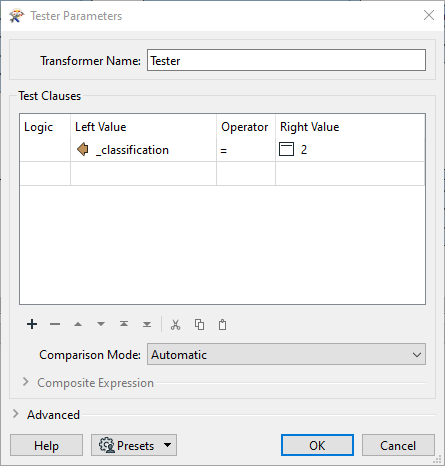Add a new test clause with plus icon
This screenshot has height=466, width=445.
click(x=32, y=324)
